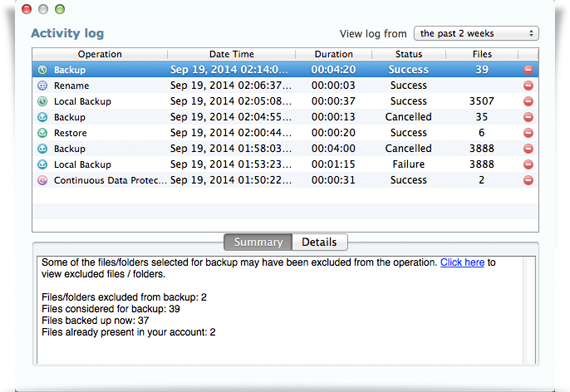Open the 'Click here' excluded files link

click(x=462, y=262)
